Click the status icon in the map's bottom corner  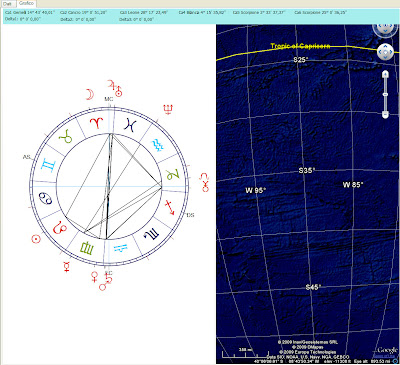coord(395,361)
